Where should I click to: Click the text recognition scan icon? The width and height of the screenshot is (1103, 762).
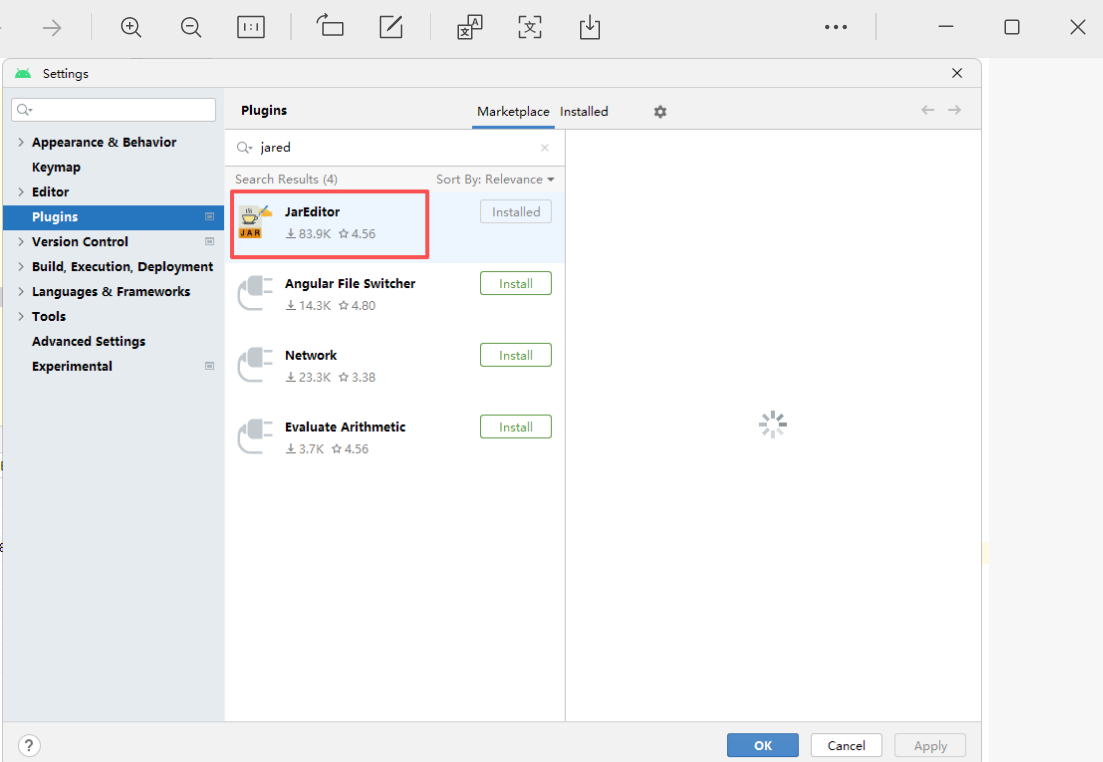point(530,27)
